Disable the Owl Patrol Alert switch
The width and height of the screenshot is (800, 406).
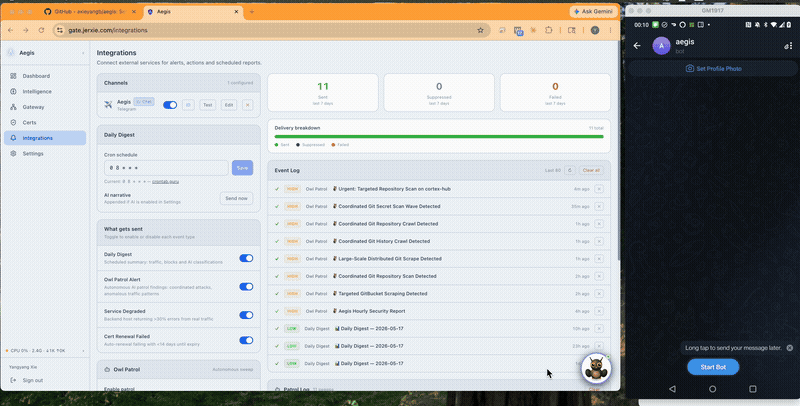246,287
